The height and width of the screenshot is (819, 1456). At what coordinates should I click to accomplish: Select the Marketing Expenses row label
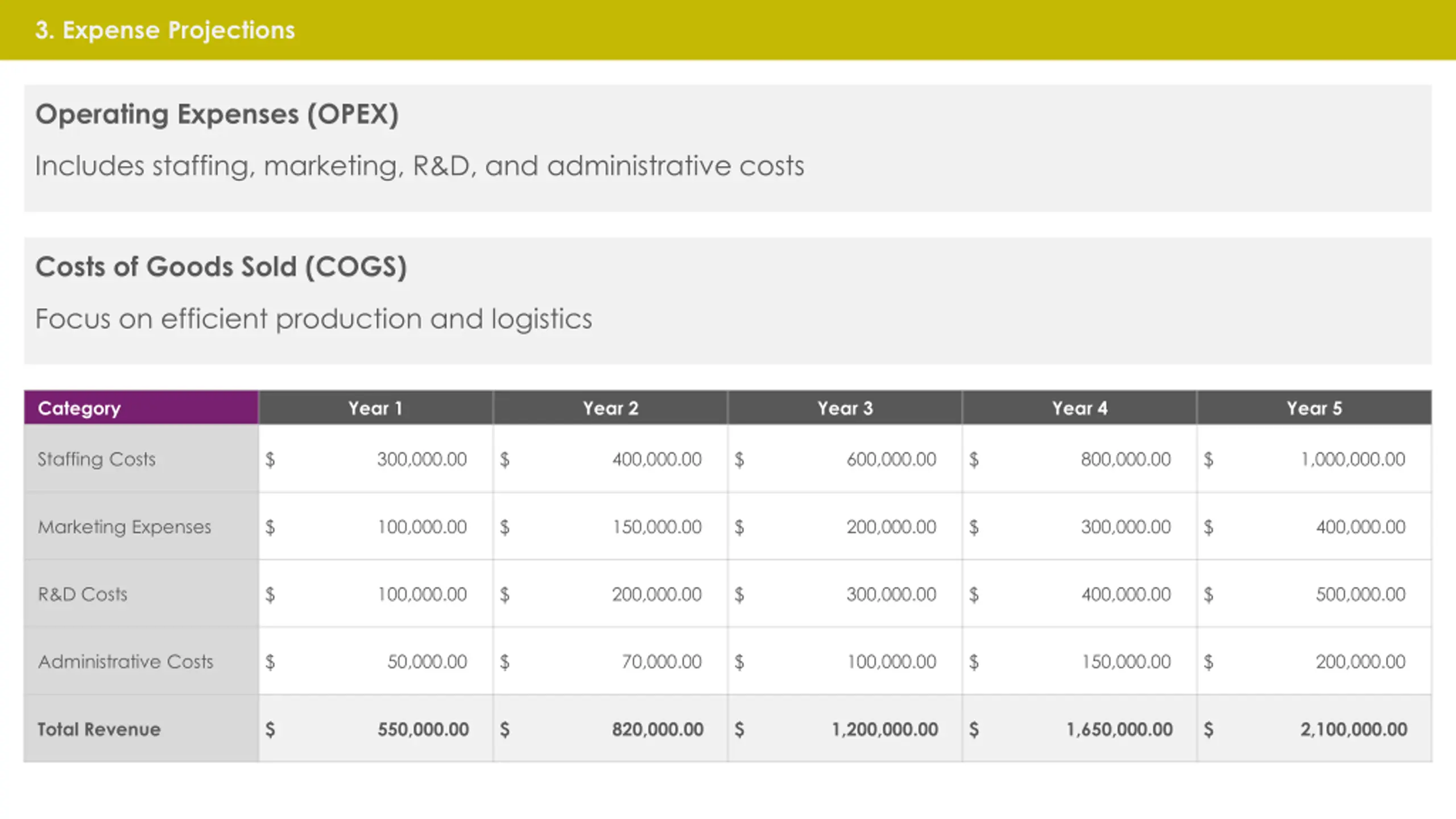click(x=124, y=527)
